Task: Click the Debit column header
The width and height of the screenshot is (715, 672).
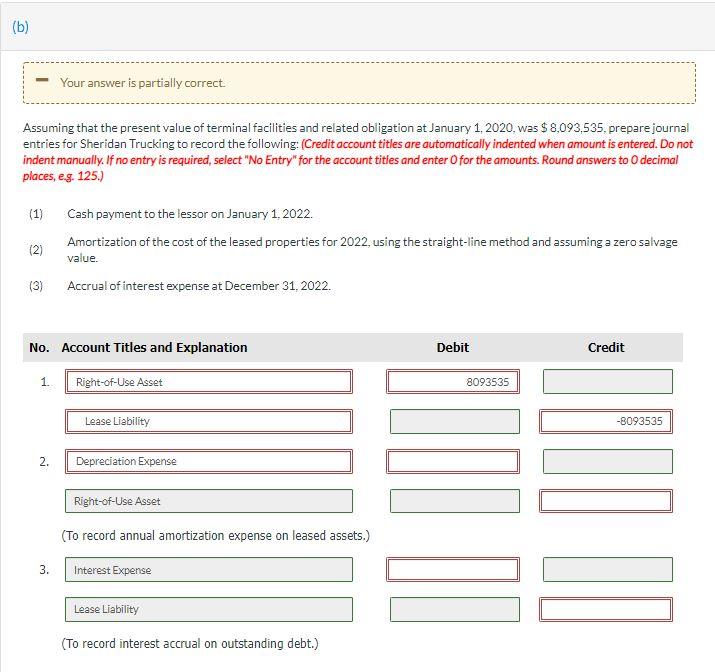Action: tap(453, 347)
